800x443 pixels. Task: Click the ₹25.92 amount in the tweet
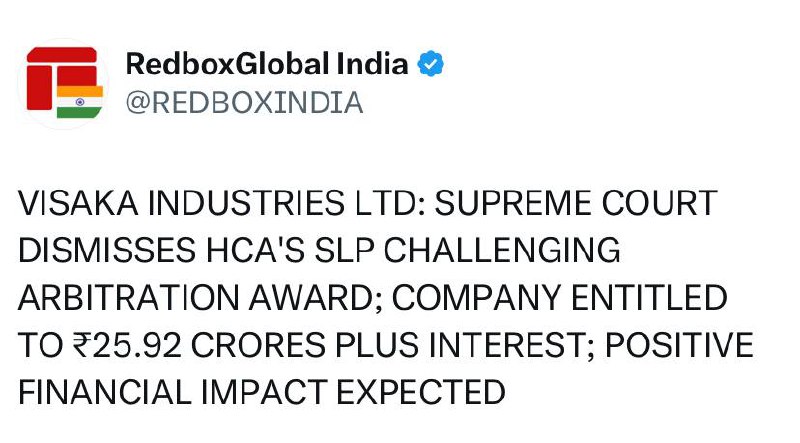pos(129,345)
